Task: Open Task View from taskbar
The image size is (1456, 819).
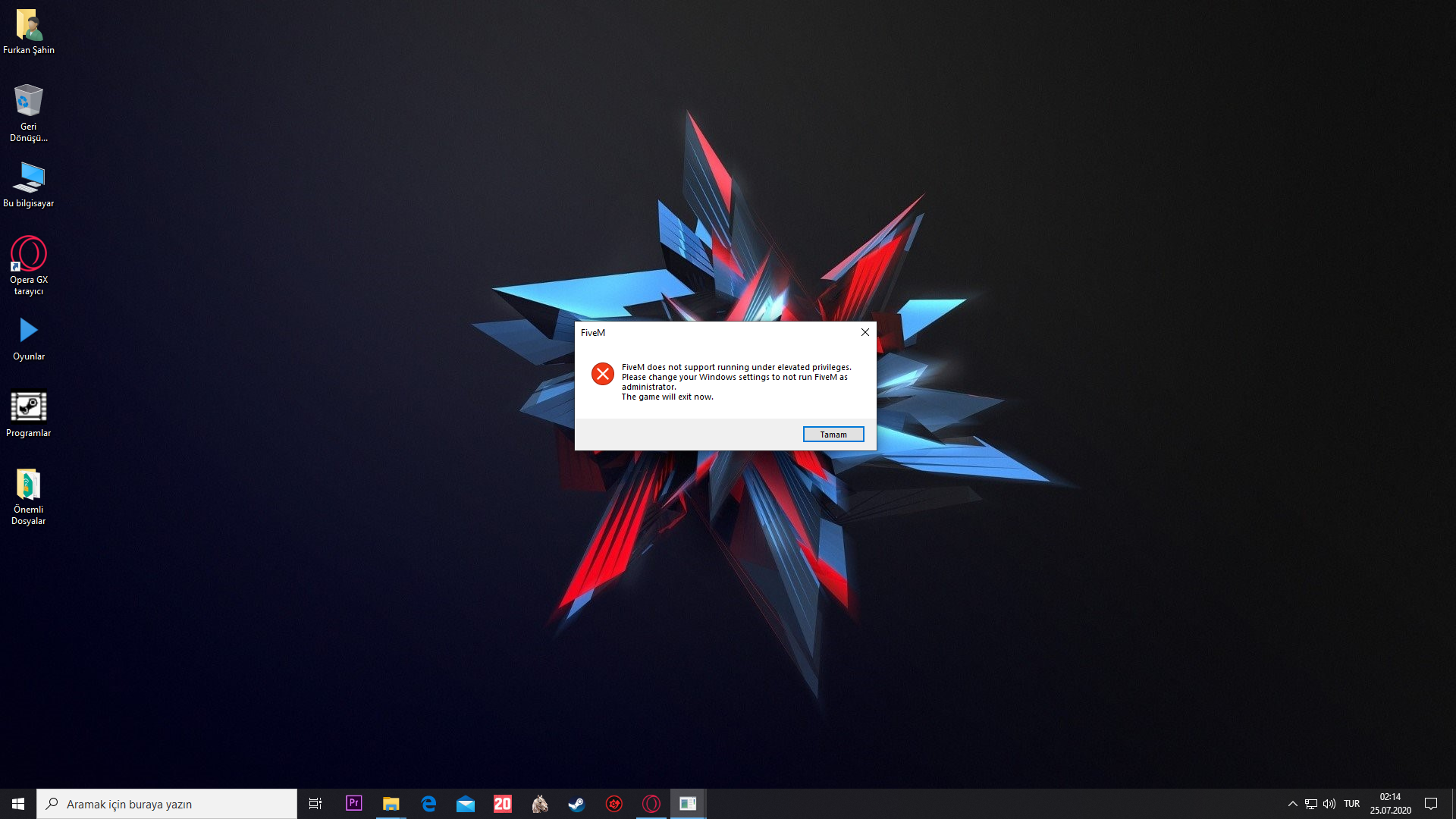Action: coord(315,804)
